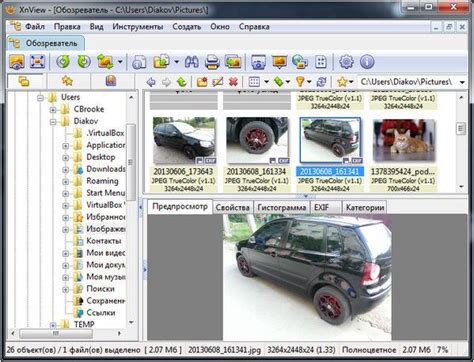Select thumbnail 20130606_173643
Image resolution: width=474 pixels, height=362 pixels.
(x=183, y=141)
